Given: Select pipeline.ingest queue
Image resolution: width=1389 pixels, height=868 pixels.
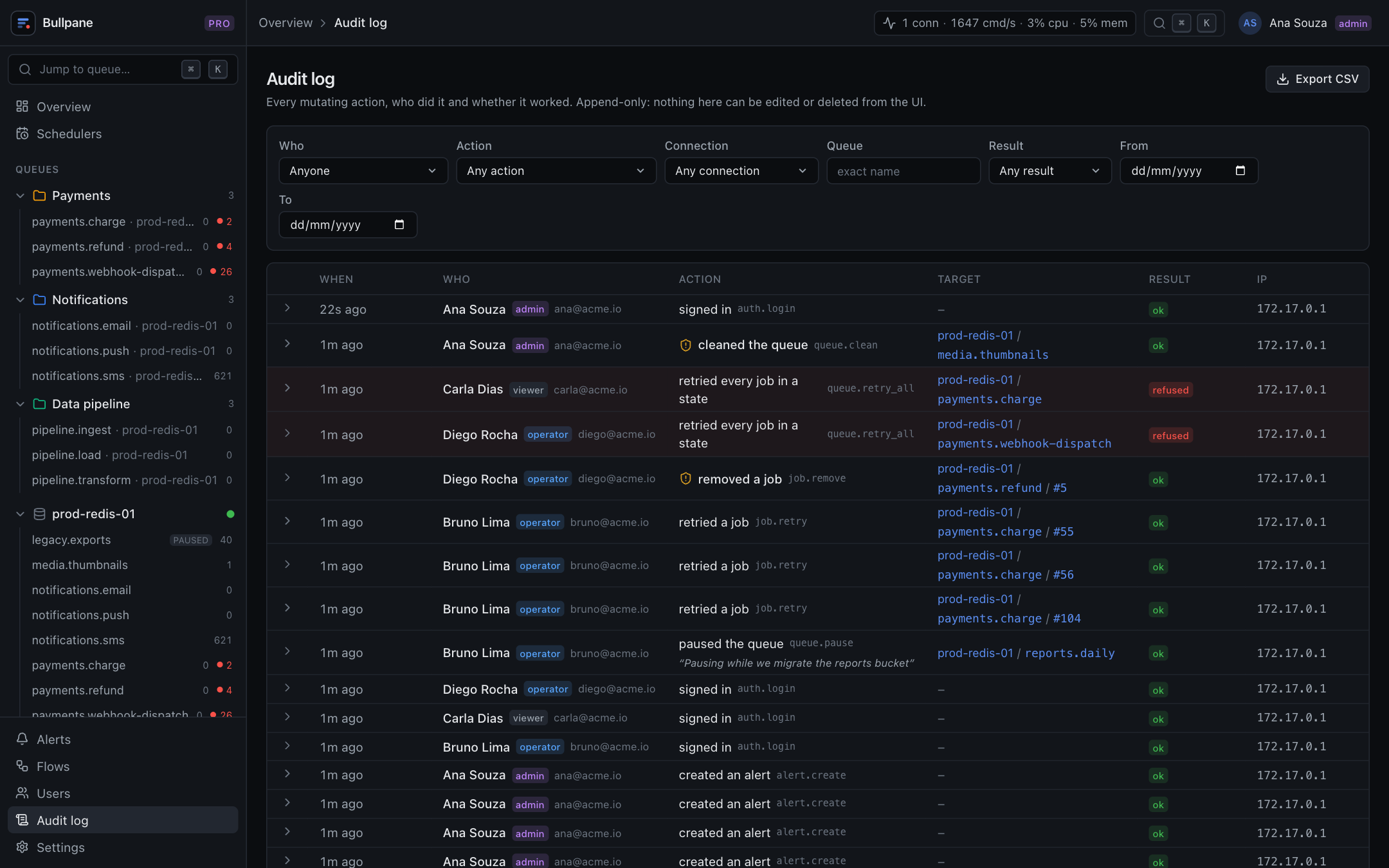Looking at the screenshot, I should [131, 430].
